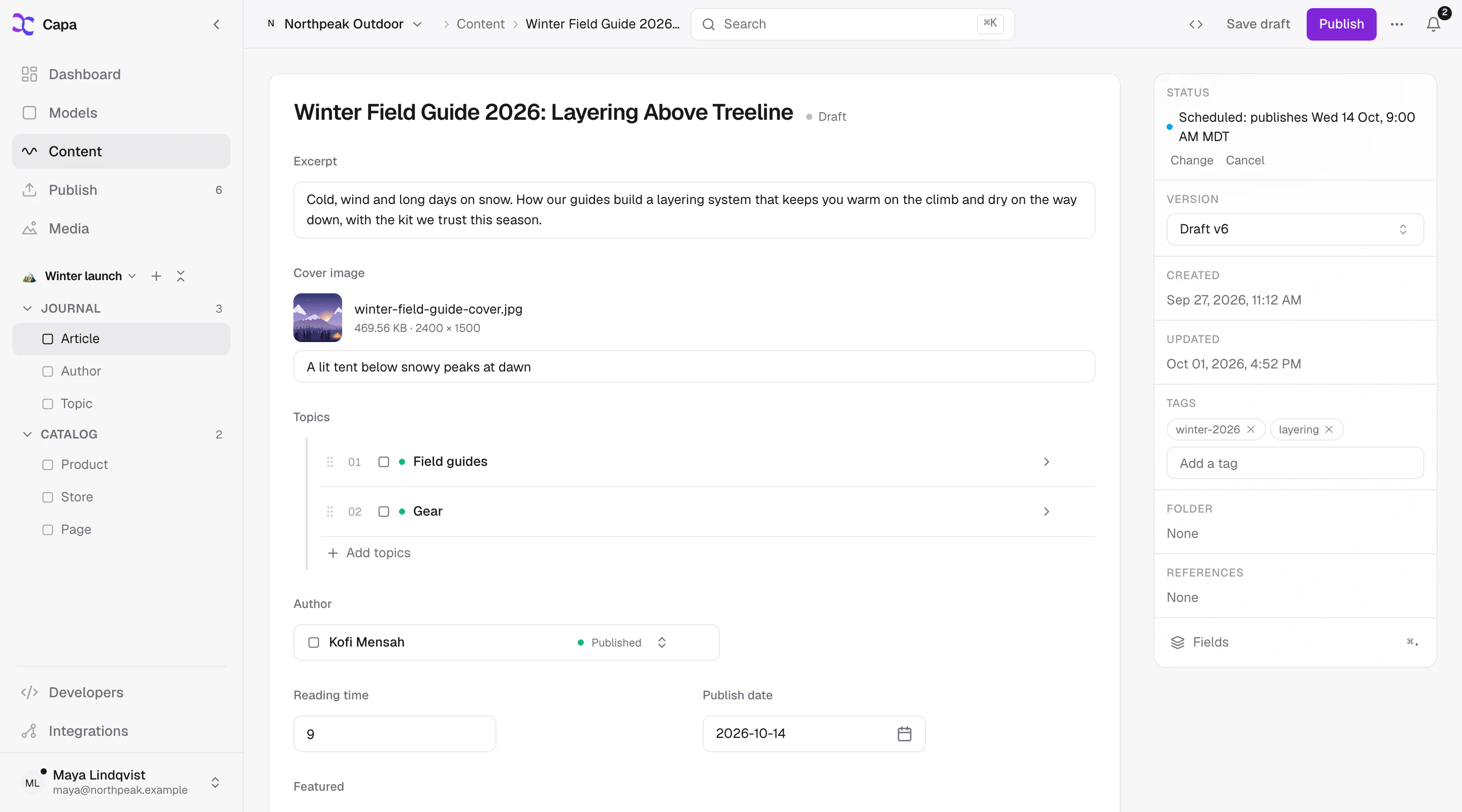Expand the Gear topic row chevron
The width and height of the screenshot is (1462, 812).
[x=1046, y=512]
